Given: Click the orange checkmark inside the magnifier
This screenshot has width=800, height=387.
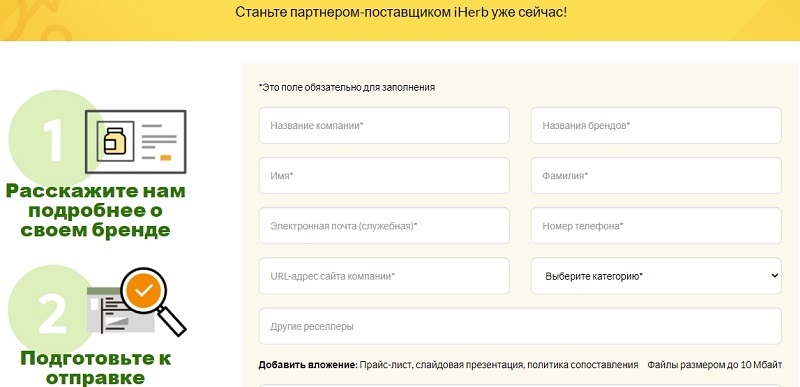Looking at the screenshot, I should pyautogui.click(x=144, y=291).
